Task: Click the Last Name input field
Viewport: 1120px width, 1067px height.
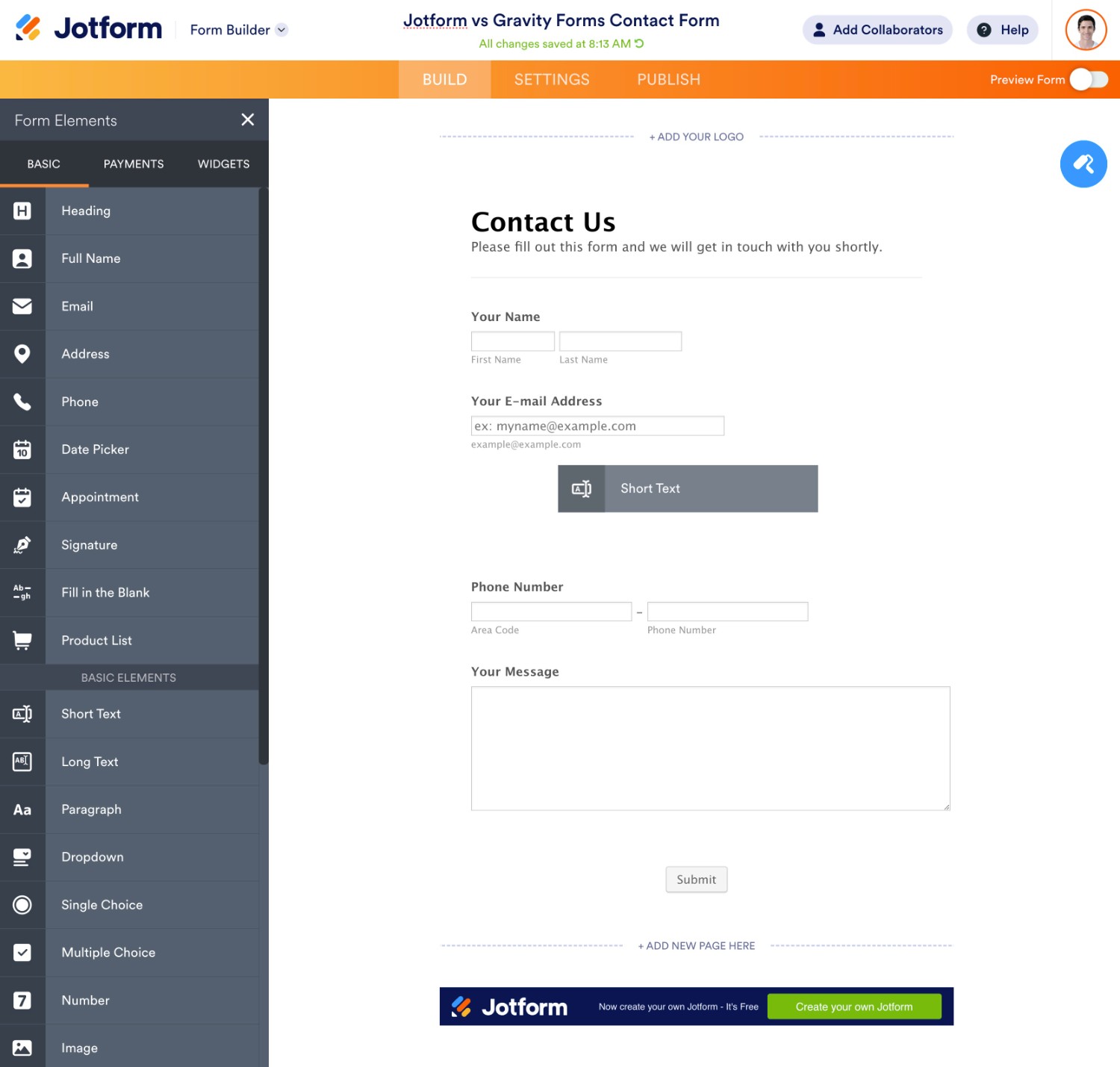Action: tap(620, 341)
